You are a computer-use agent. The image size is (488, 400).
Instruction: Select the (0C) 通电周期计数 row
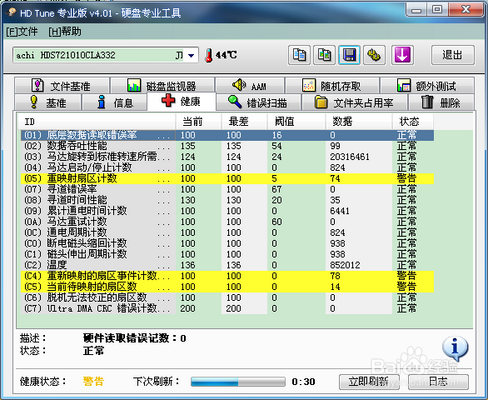pos(227,232)
